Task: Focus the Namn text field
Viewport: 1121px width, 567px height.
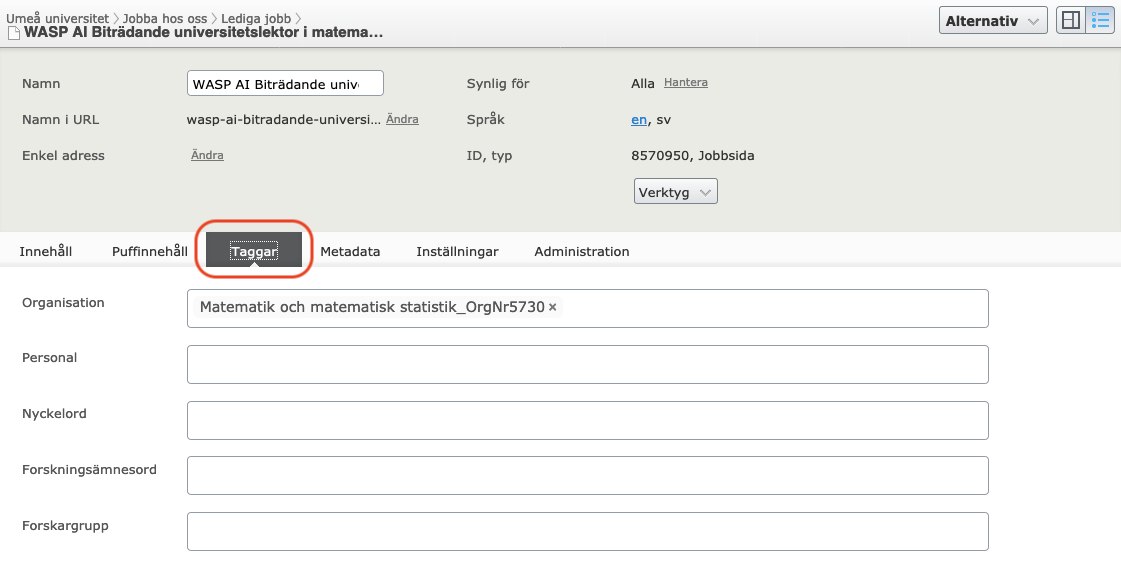Action: point(285,84)
